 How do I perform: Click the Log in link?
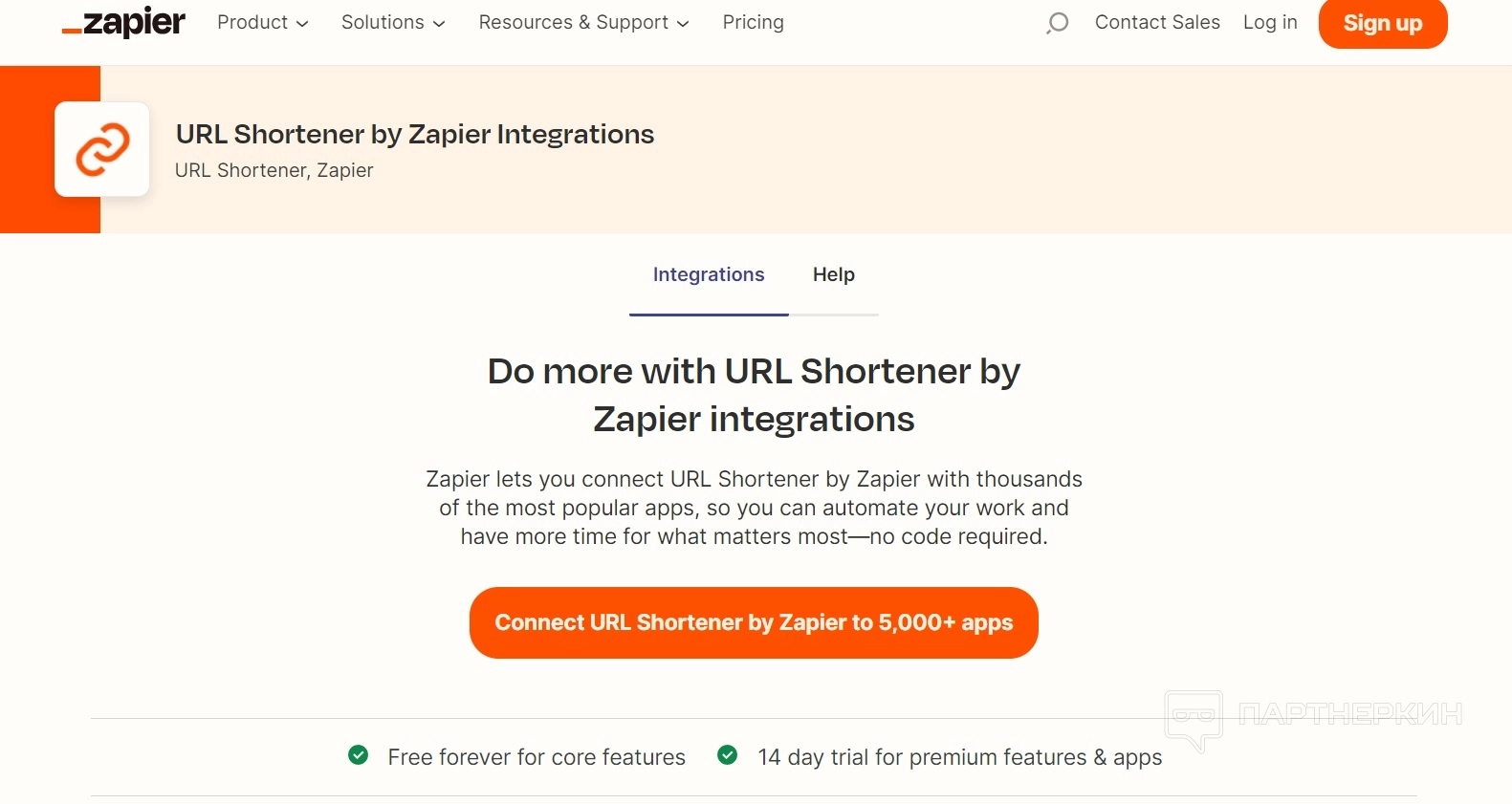[x=1270, y=23]
